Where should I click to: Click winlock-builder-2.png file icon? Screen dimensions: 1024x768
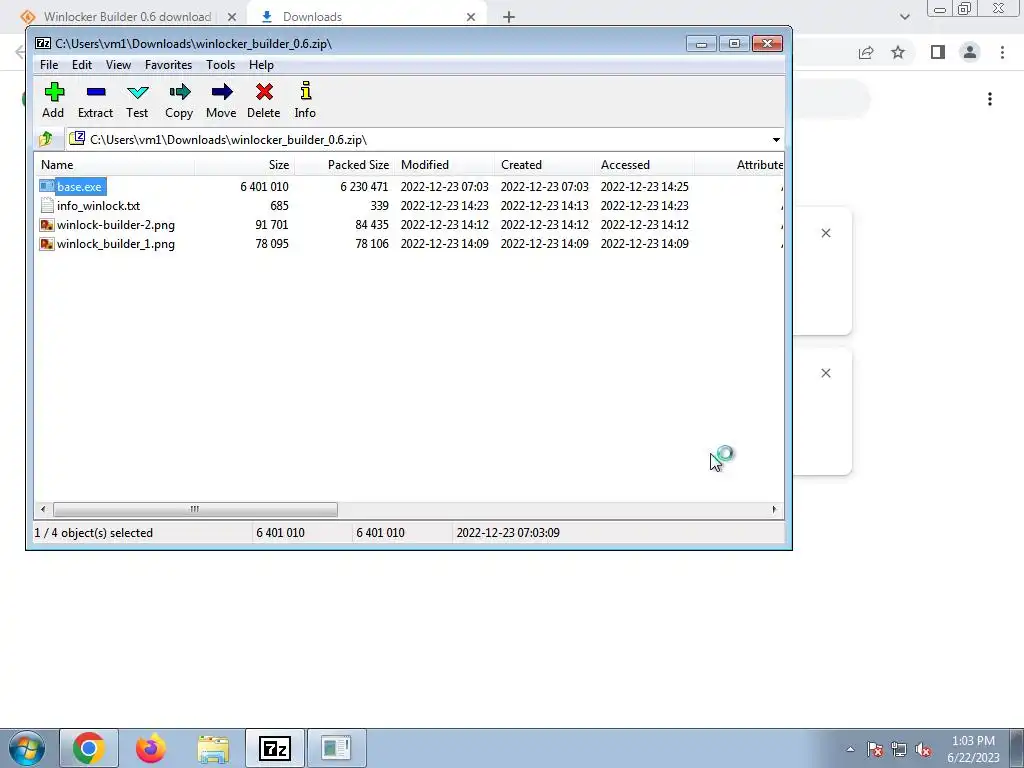47,225
